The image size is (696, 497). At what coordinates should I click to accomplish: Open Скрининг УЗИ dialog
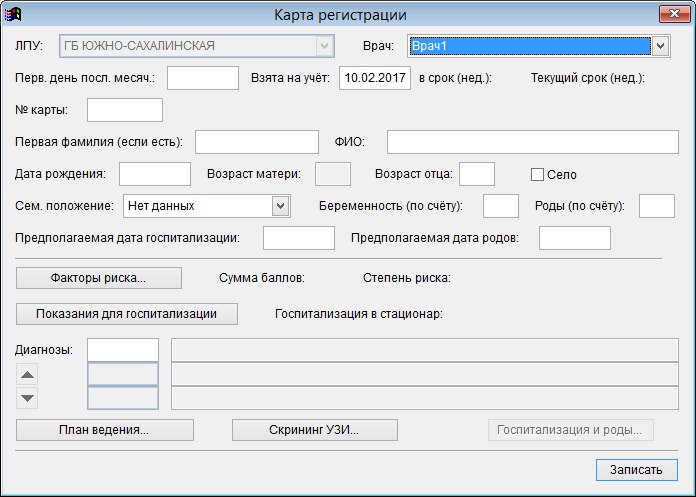[x=315, y=430]
